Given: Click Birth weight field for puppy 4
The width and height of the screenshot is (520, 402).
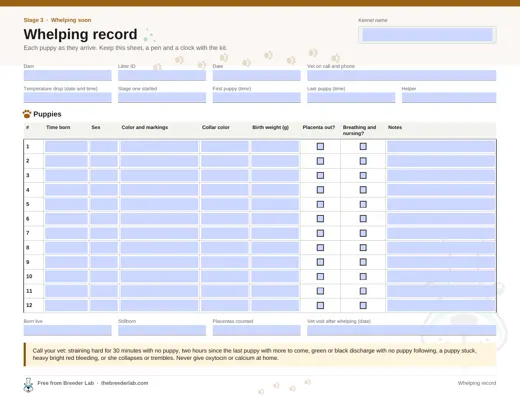Looking at the screenshot, I should (275, 190).
